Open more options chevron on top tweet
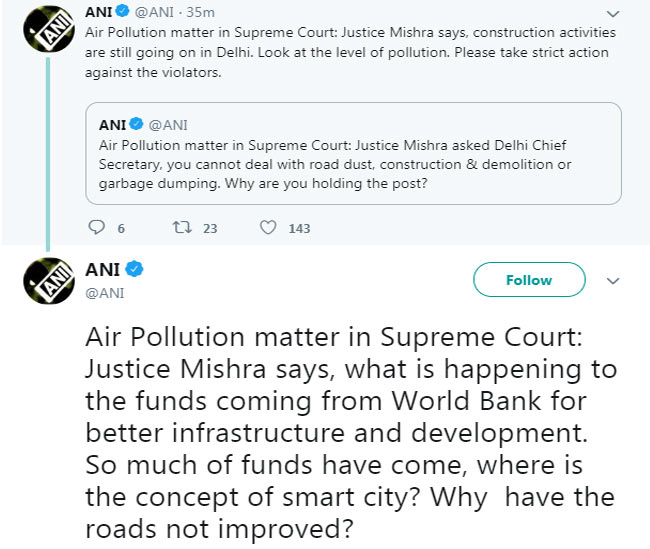 tap(614, 16)
